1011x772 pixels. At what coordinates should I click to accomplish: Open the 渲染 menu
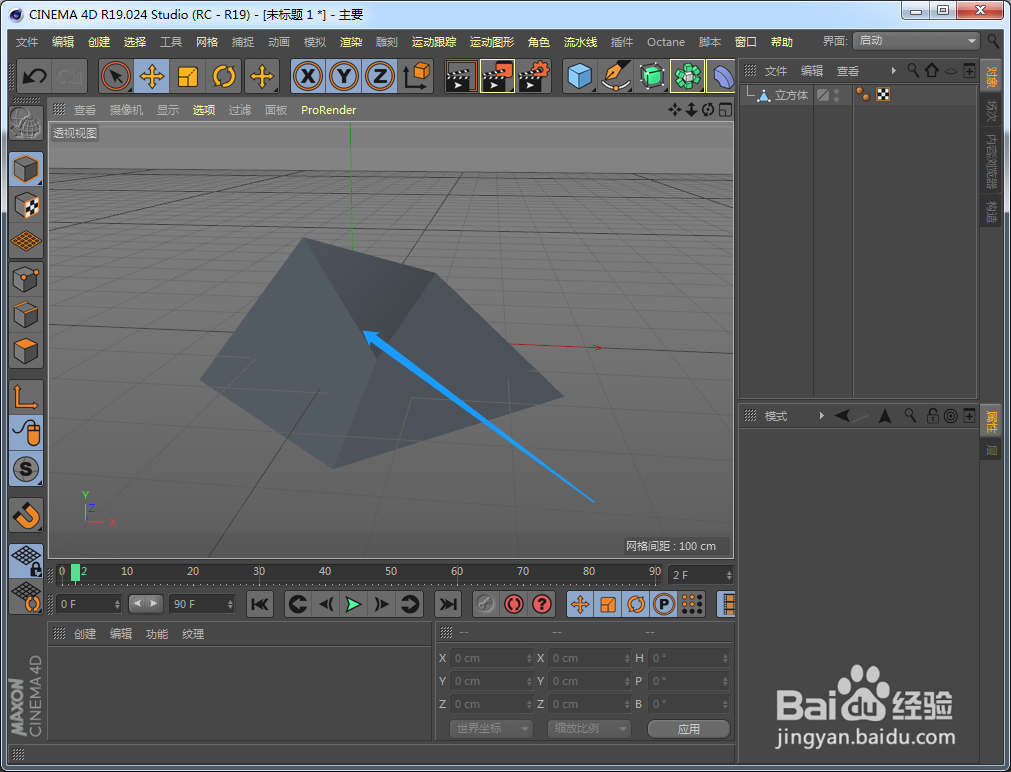(351, 42)
